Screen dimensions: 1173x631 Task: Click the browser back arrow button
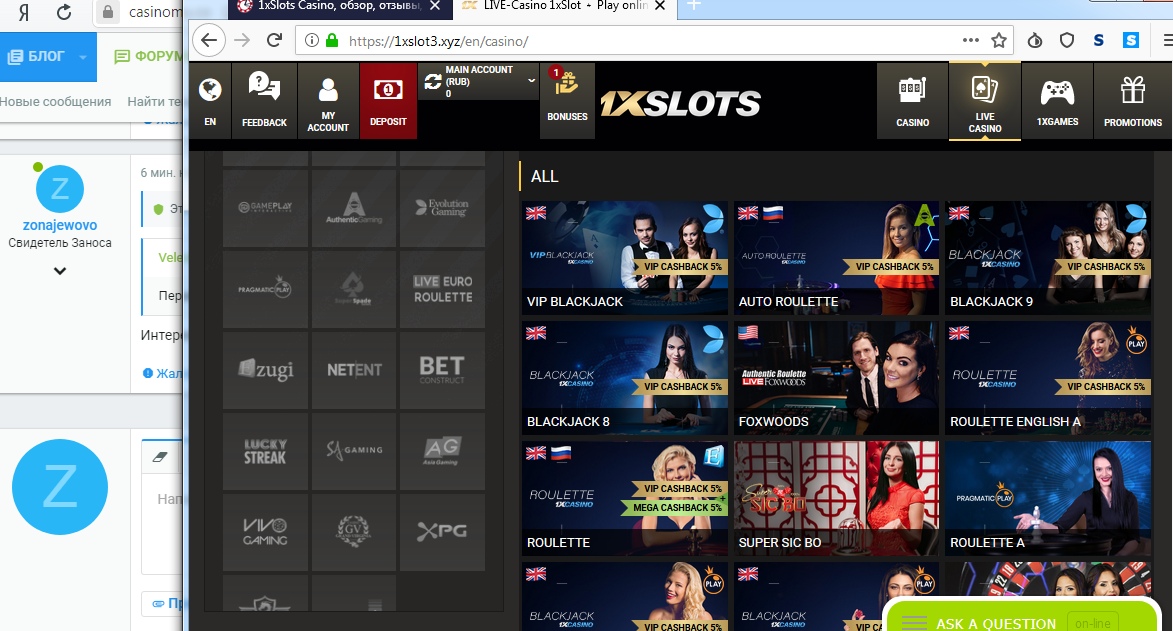tap(209, 40)
